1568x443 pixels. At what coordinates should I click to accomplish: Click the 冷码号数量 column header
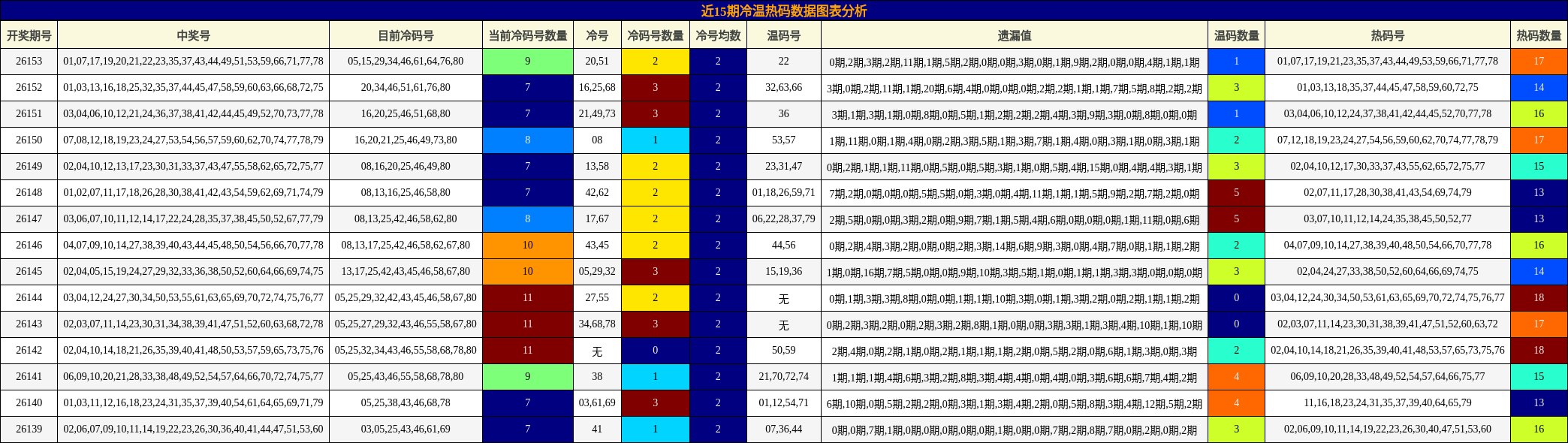656,35
